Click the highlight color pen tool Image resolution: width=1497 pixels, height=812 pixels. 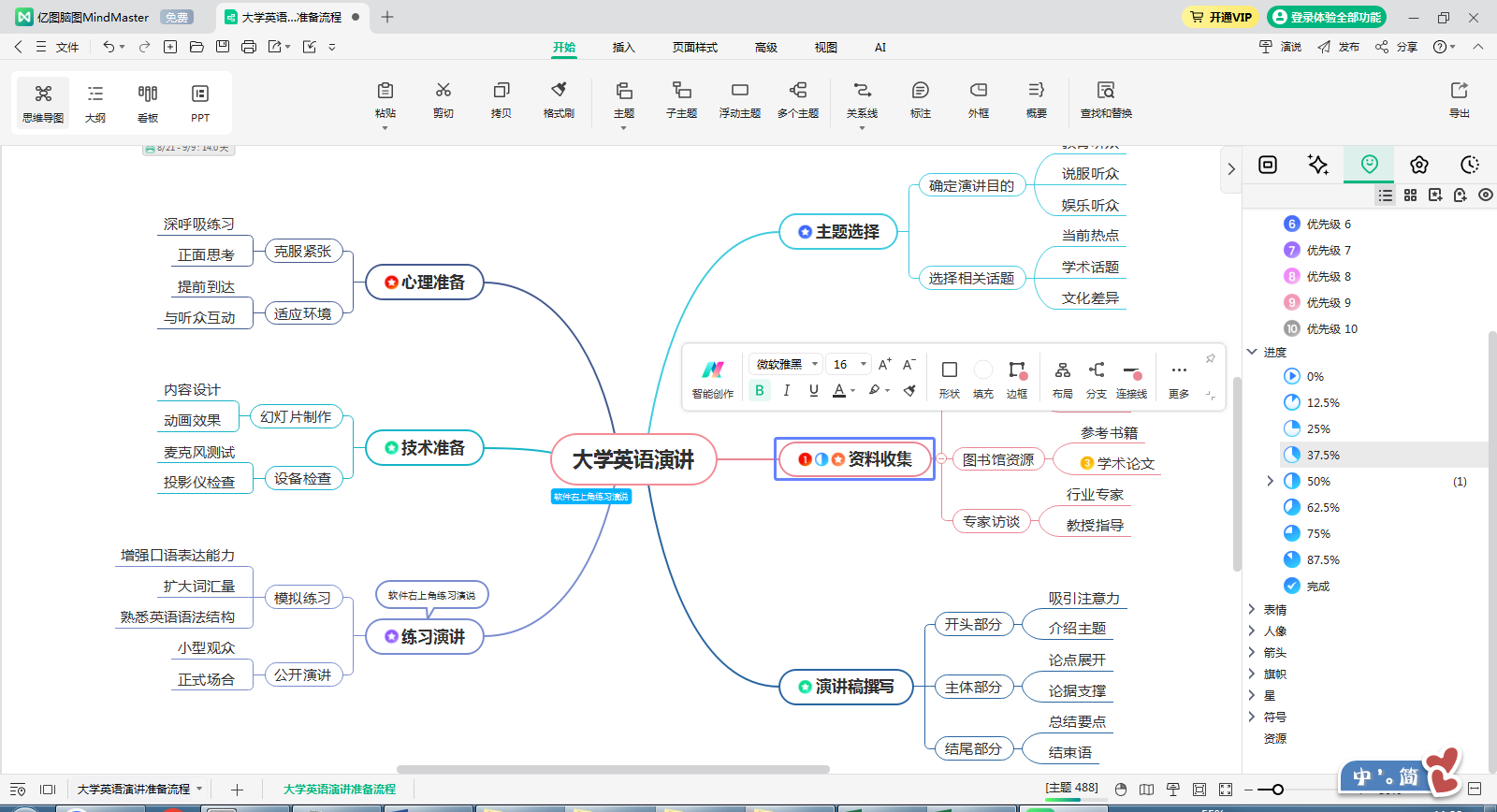pos(875,390)
